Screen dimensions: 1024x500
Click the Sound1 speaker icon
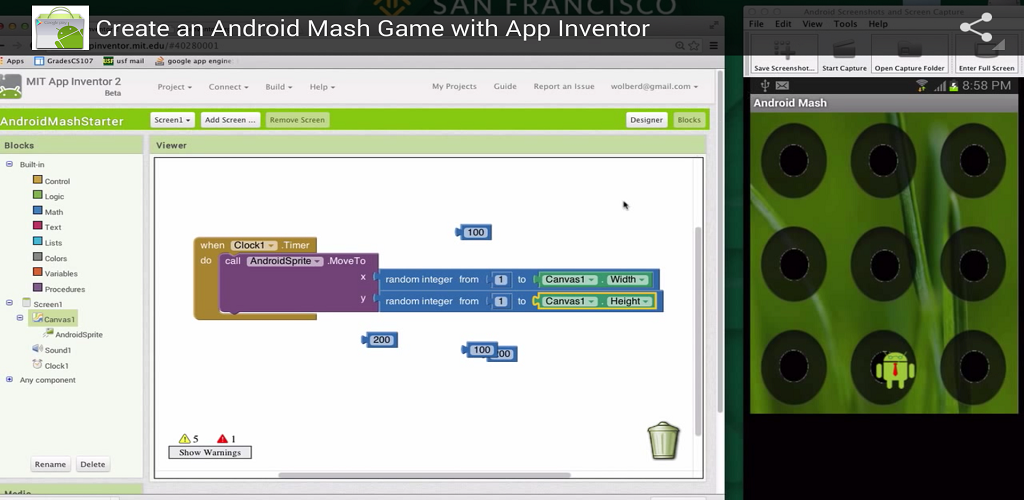(x=37, y=349)
